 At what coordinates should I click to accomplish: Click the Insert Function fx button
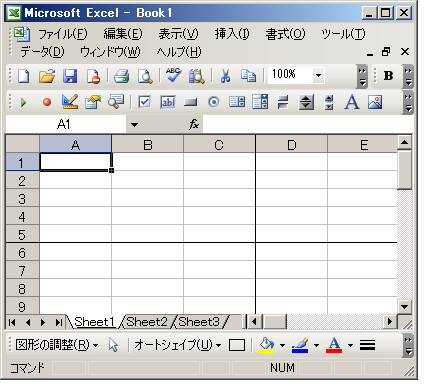click(x=194, y=125)
